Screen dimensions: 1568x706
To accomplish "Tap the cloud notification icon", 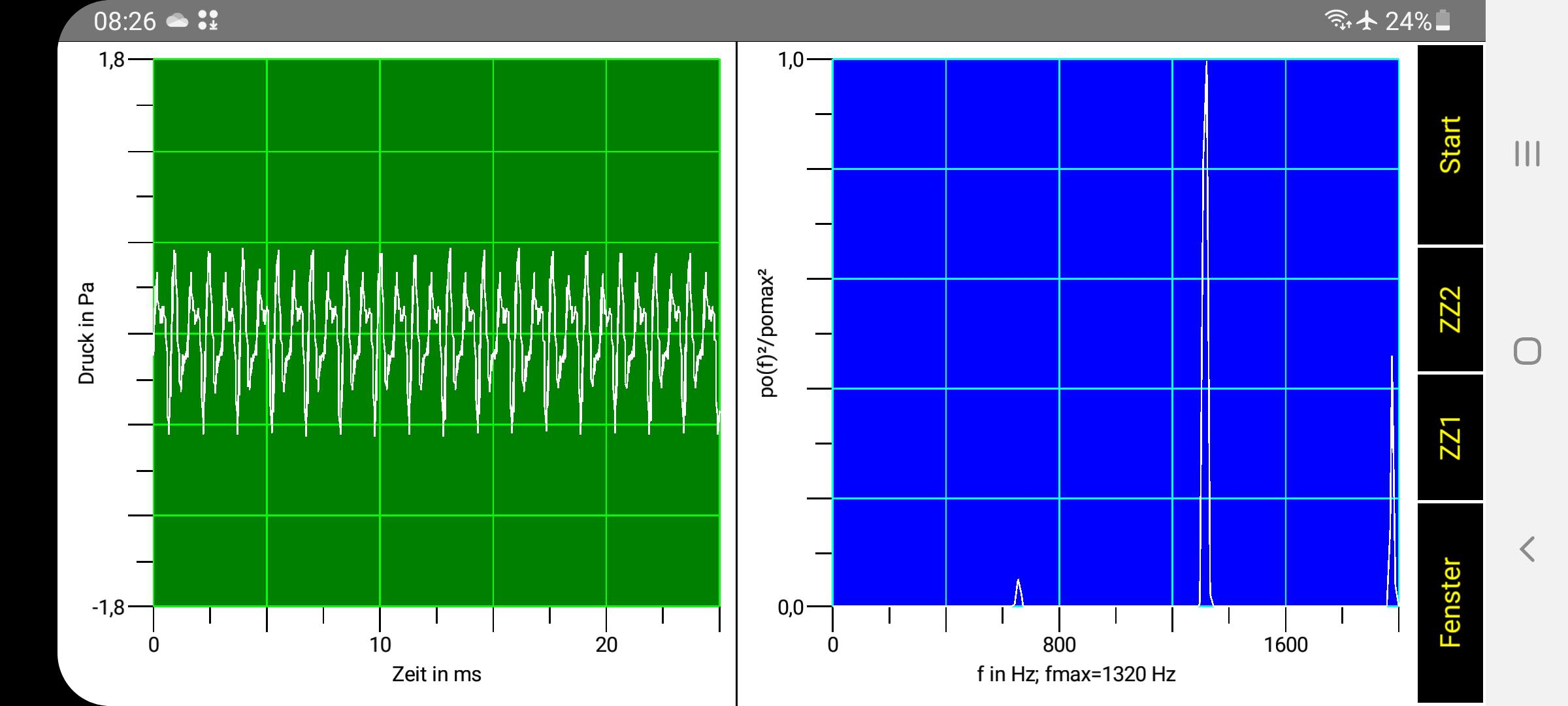I will tap(177, 21).
